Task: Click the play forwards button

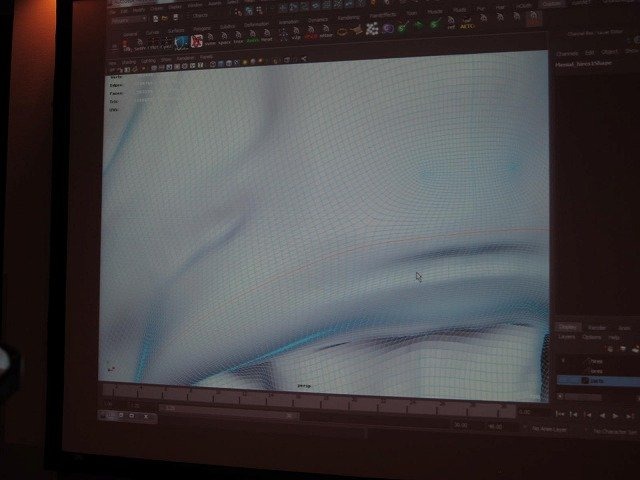Action: (x=616, y=416)
